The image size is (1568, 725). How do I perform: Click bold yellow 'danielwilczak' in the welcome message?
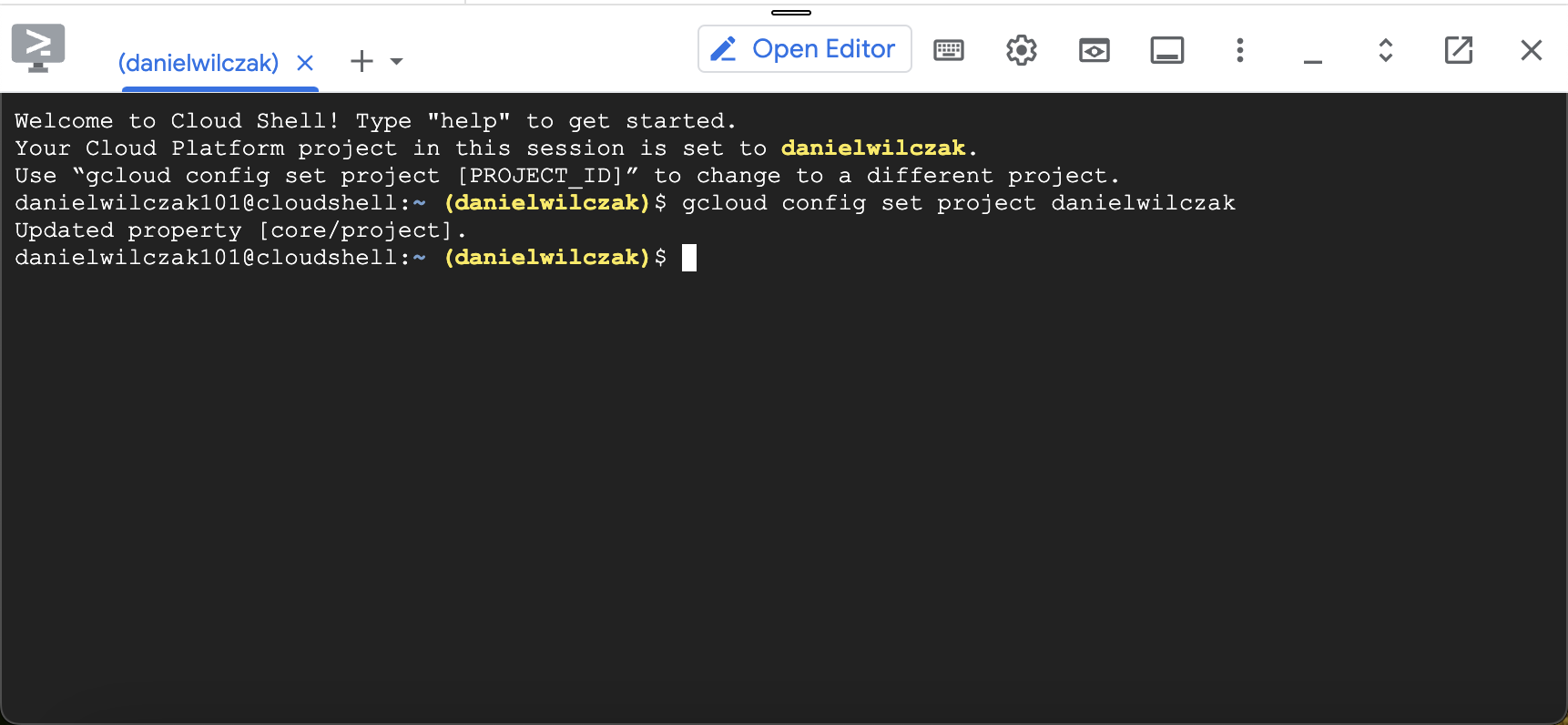873,148
